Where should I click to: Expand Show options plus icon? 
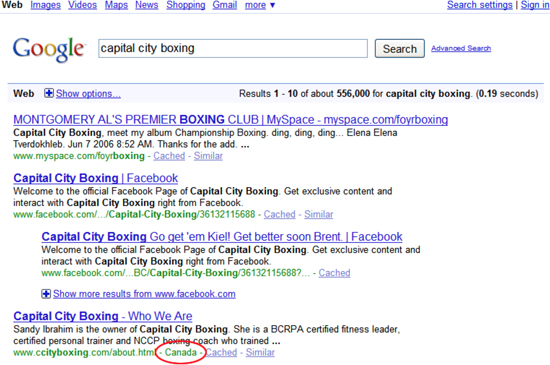[49, 93]
